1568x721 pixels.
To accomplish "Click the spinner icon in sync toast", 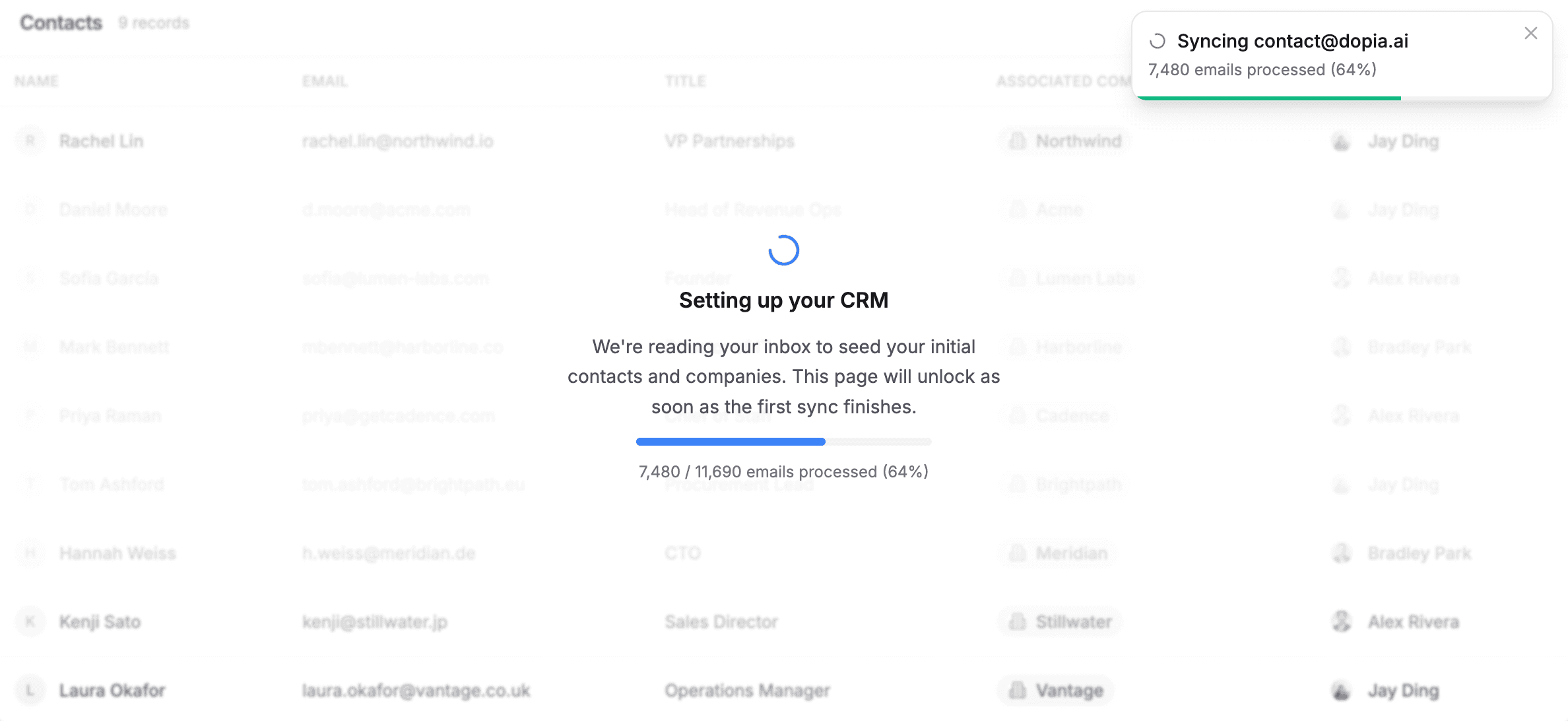I will pyautogui.click(x=1157, y=42).
